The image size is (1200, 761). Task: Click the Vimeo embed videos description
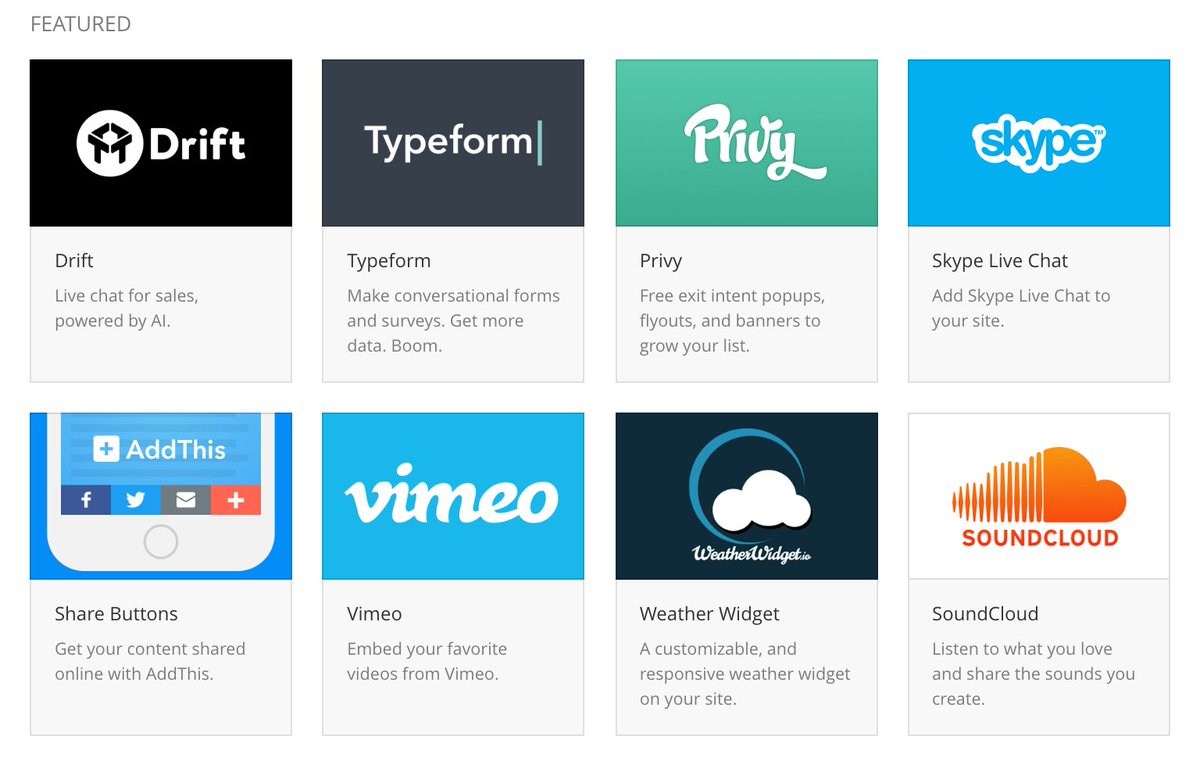[x=427, y=661]
